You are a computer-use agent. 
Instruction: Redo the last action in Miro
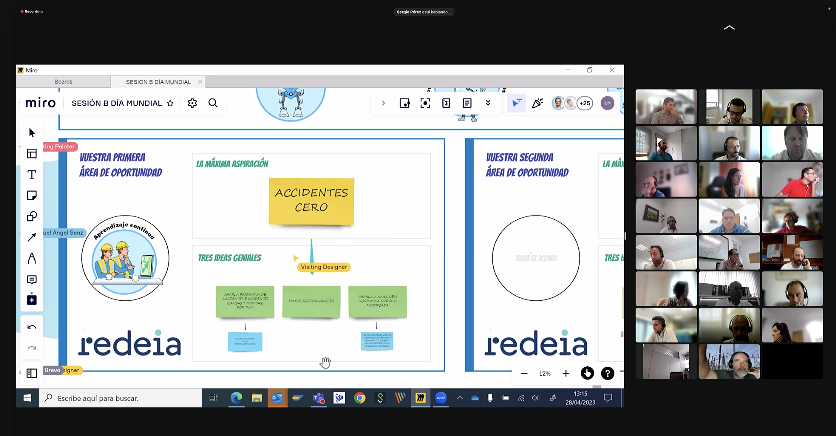31,348
